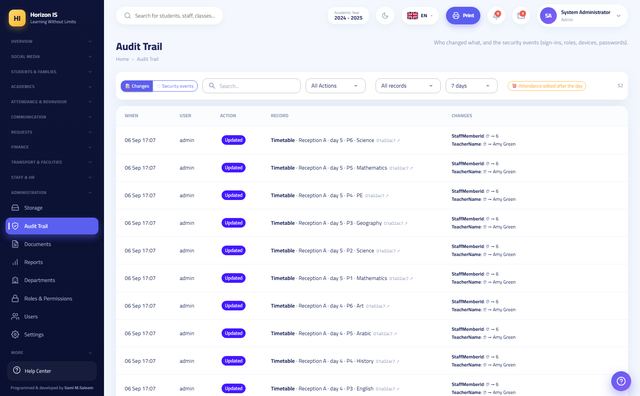Toggle the Attendance edited after the day filter

click(547, 86)
